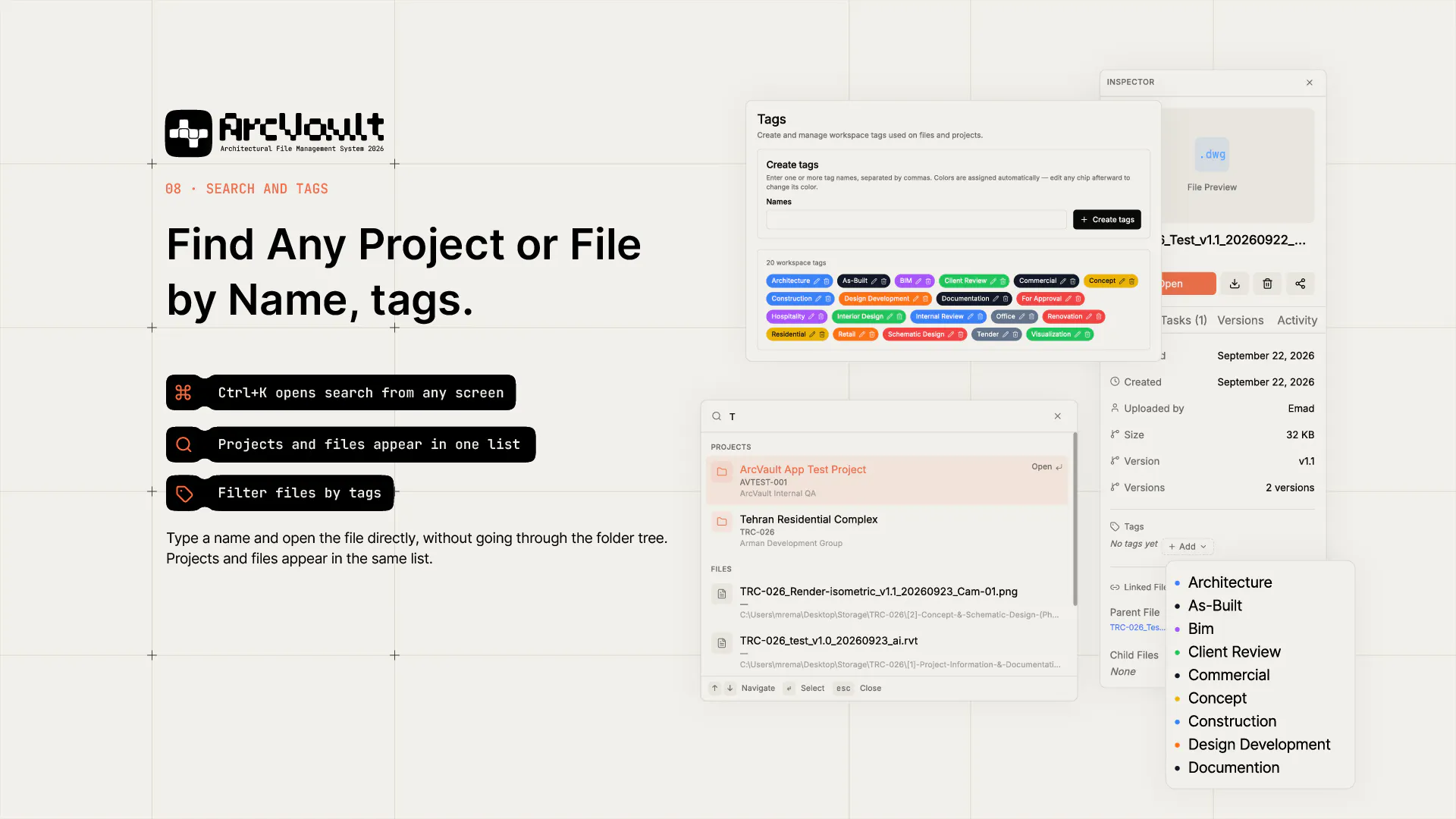1456x819 pixels.
Task: Pick Concept in the tag dropdown list
Action: (1217, 698)
